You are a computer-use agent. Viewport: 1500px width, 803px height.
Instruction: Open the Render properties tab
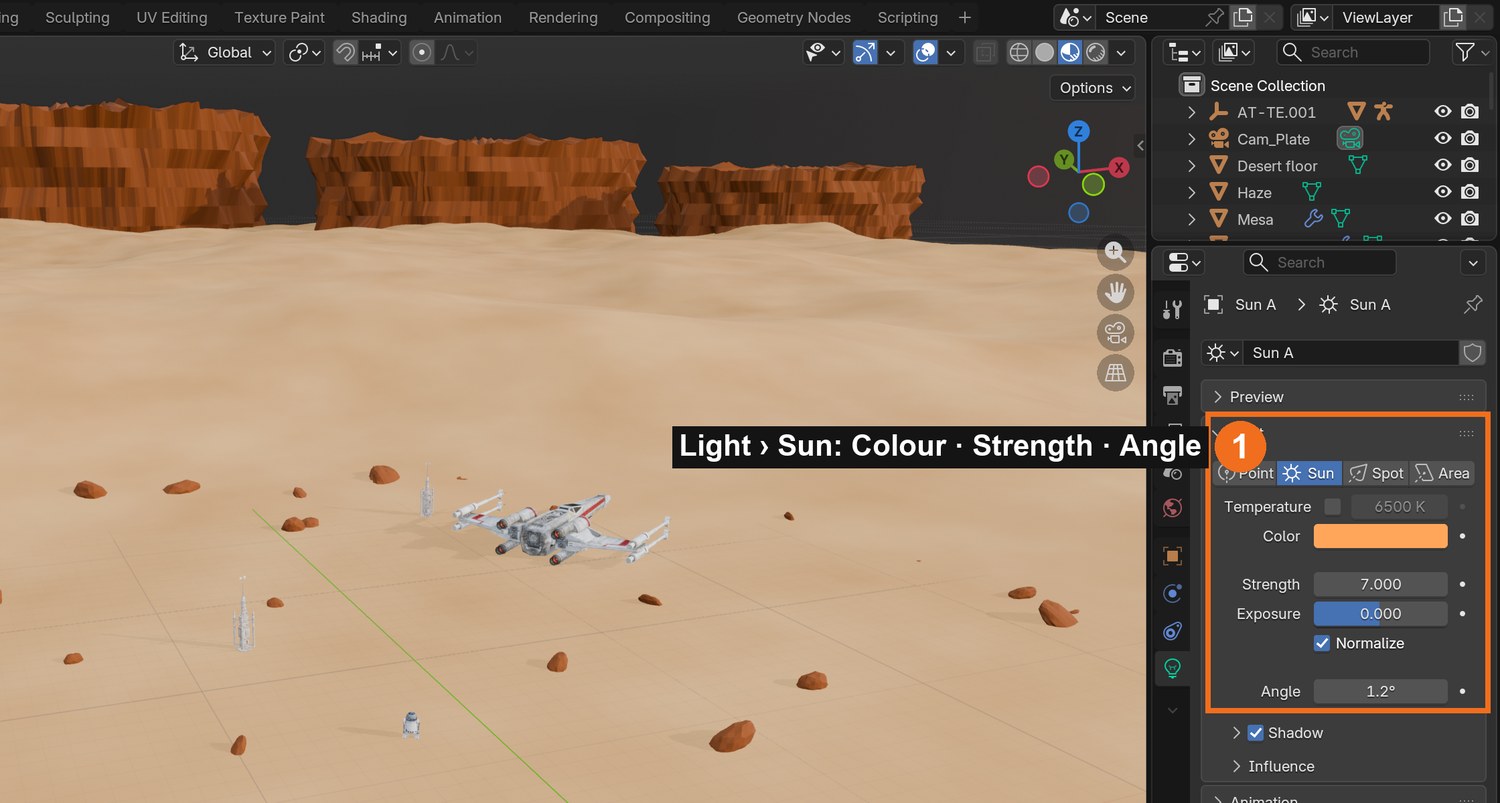point(1172,358)
